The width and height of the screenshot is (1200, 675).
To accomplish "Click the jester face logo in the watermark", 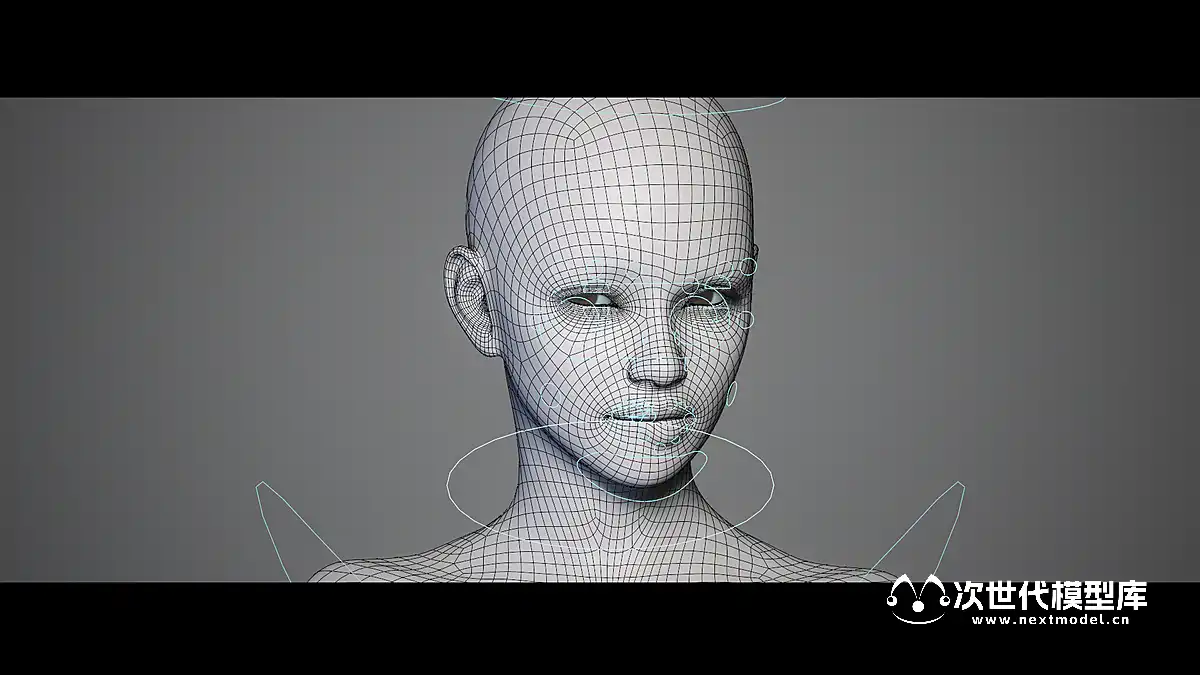I will coord(917,599).
